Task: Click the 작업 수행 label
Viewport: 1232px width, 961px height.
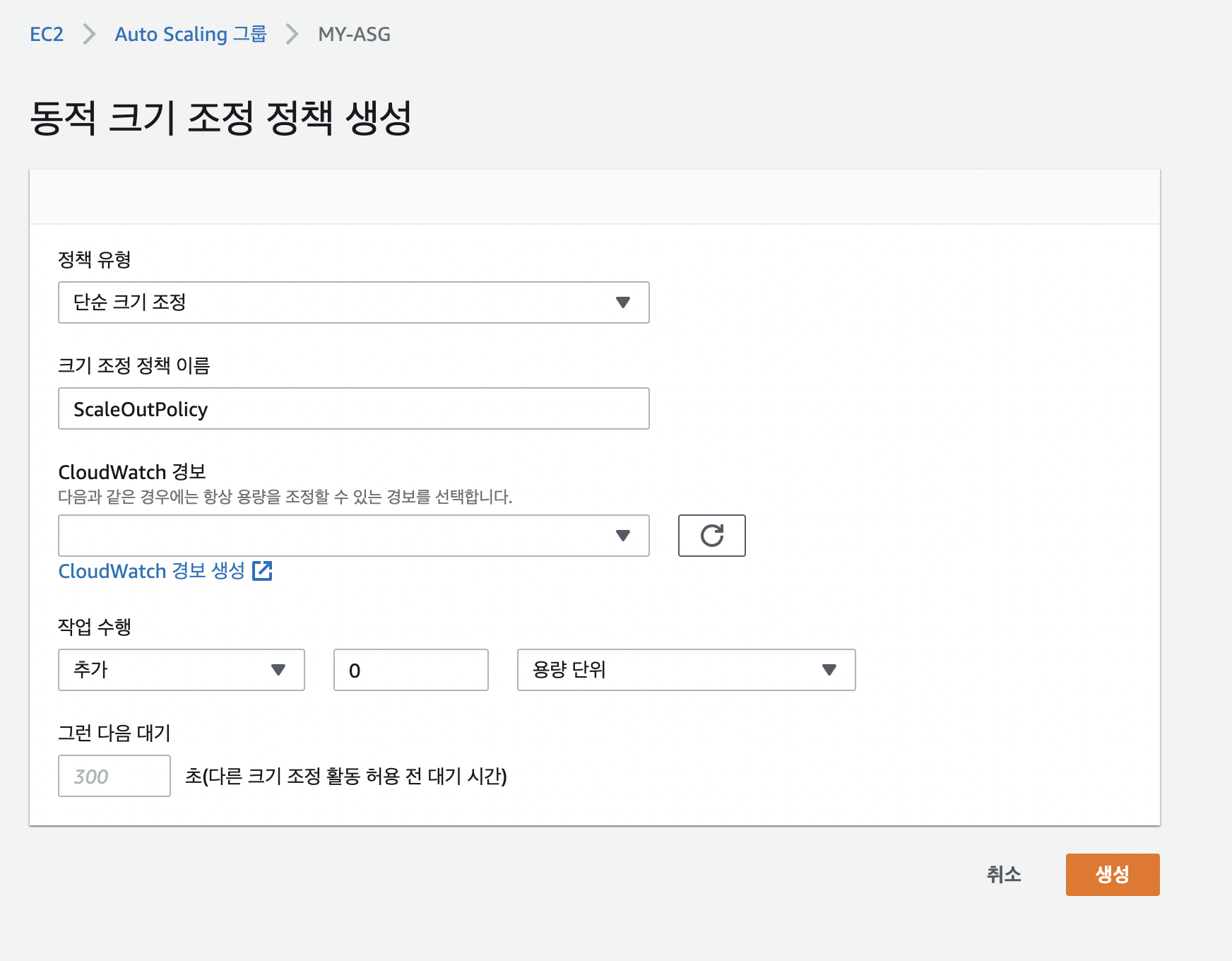Action: (x=95, y=627)
